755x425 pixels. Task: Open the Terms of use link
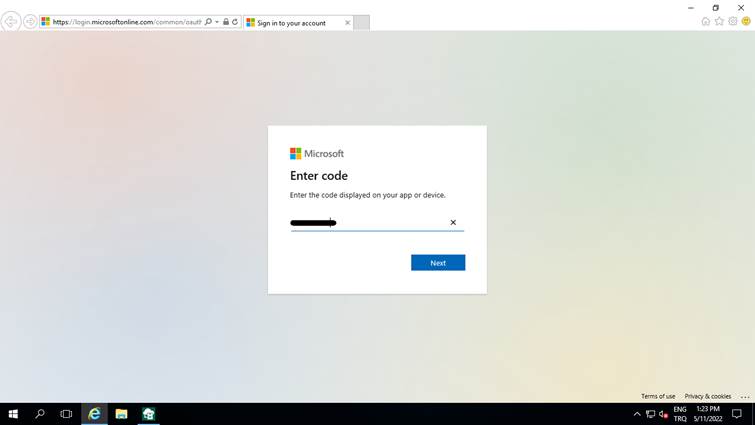[658, 396]
